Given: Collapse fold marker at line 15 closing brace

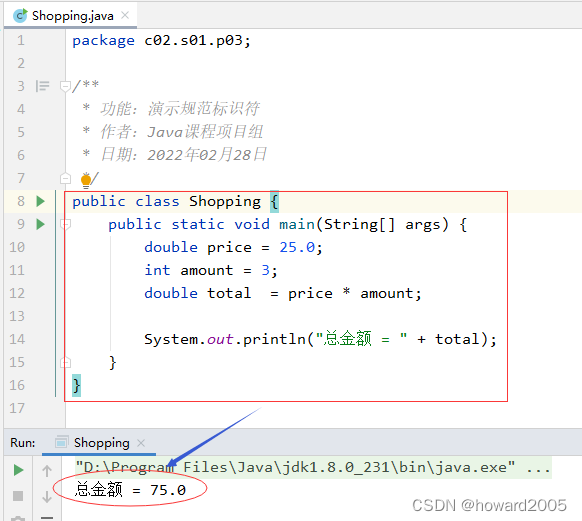Looking at the screenshot, I should click(65, 362).
